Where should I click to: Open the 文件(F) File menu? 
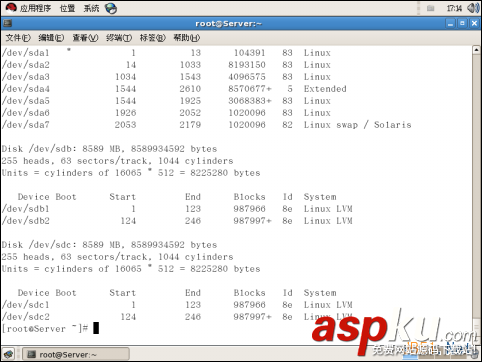click(x=18, y=38)
